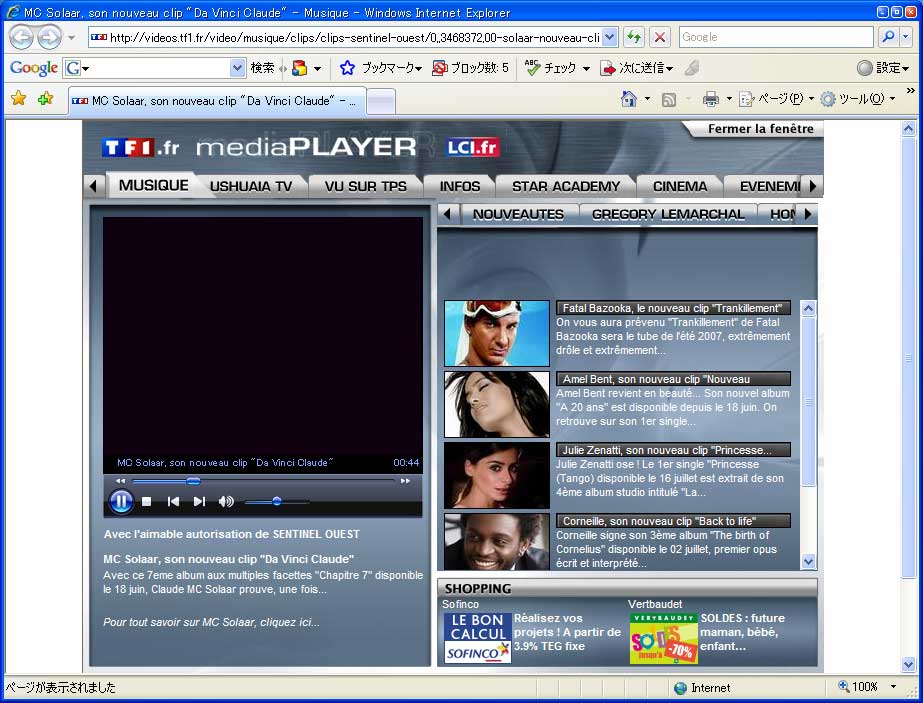Open the Julie Zenatti clip thumbnail
The image size is (923, 703).
497,475
